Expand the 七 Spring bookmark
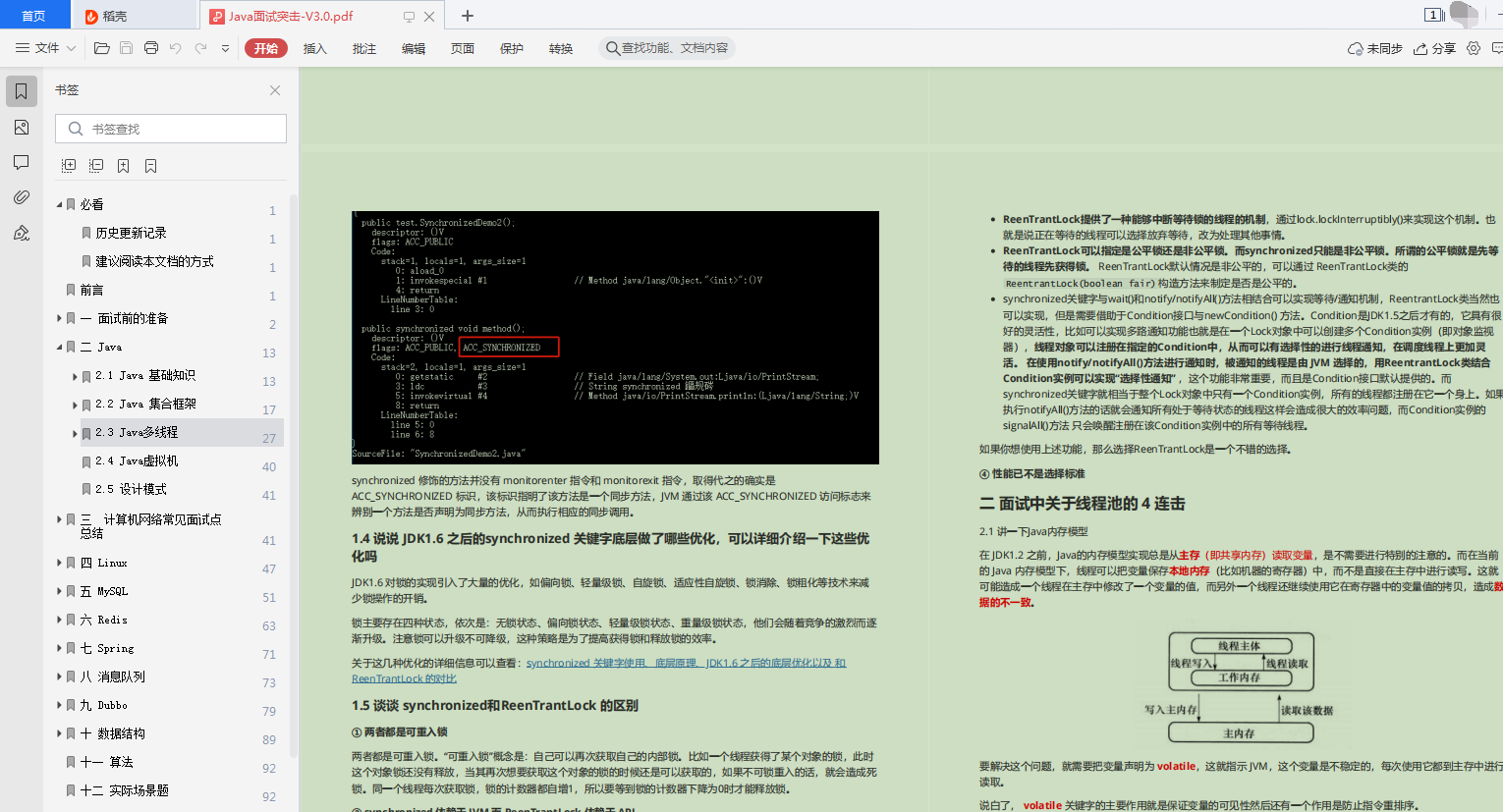1503x812 pixels. click(59, 648)
